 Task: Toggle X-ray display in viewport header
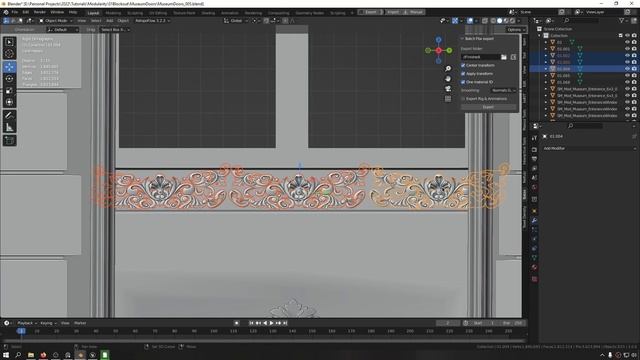[x=485, y=20]
